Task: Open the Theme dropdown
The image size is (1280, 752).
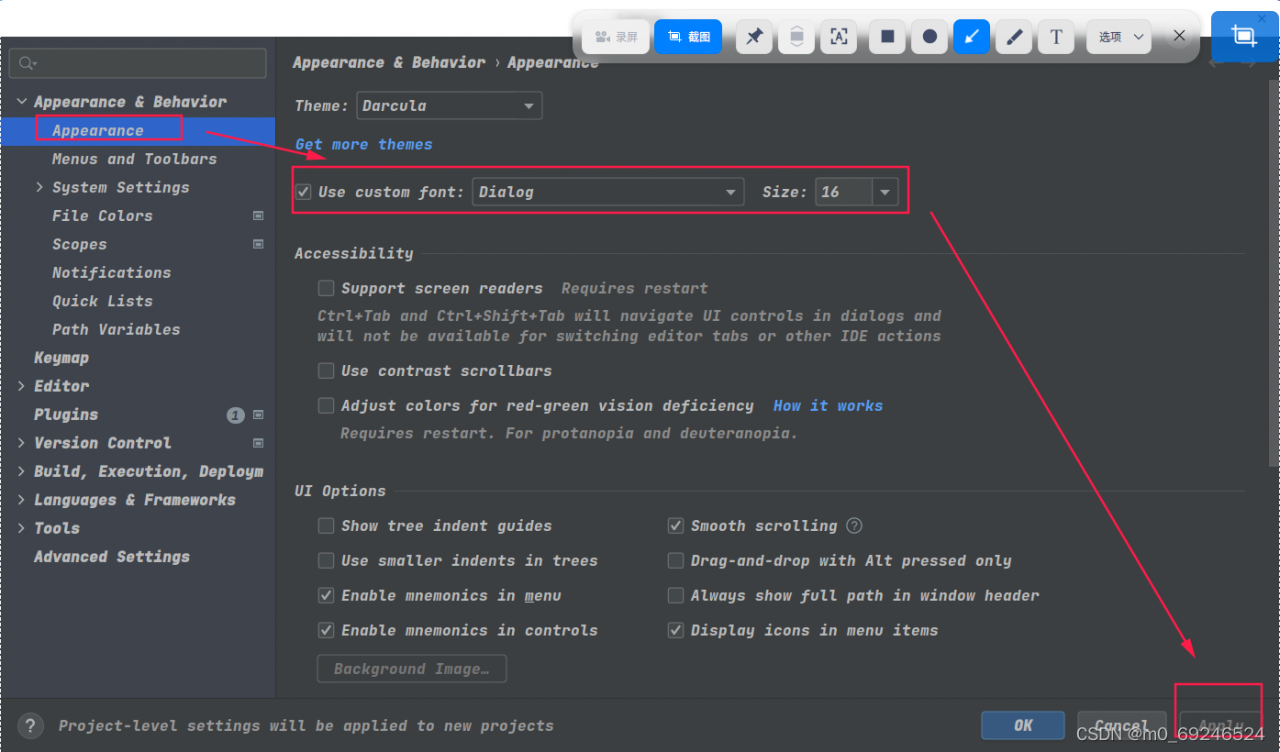Action: point(449,106)
